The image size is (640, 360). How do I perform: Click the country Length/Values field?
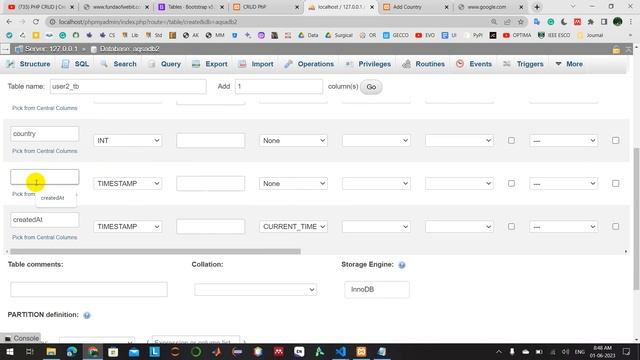coord(211,140)
